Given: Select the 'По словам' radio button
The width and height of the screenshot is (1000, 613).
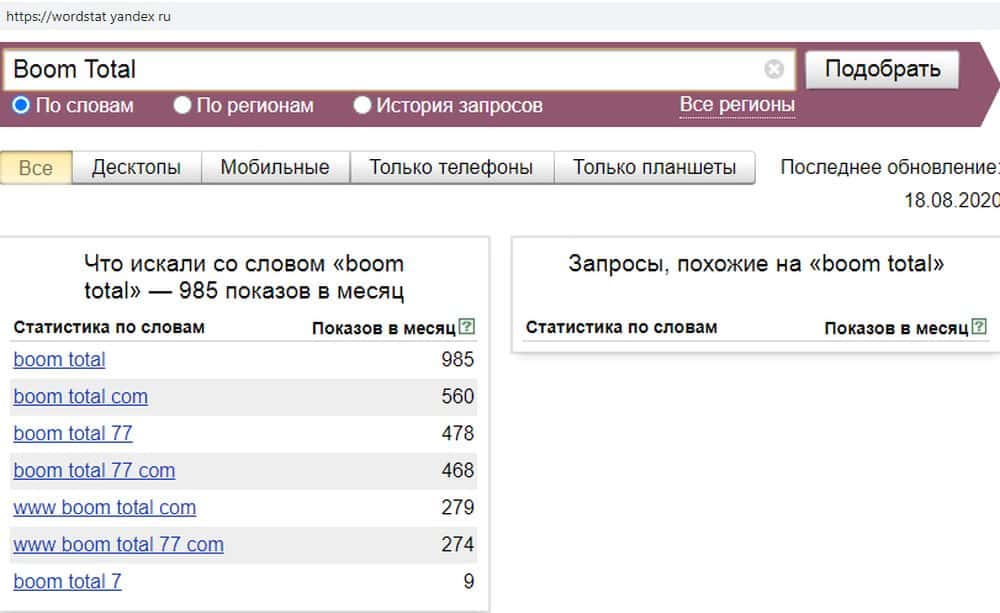Looking at the screenshot, I should (x=21, y=105).
